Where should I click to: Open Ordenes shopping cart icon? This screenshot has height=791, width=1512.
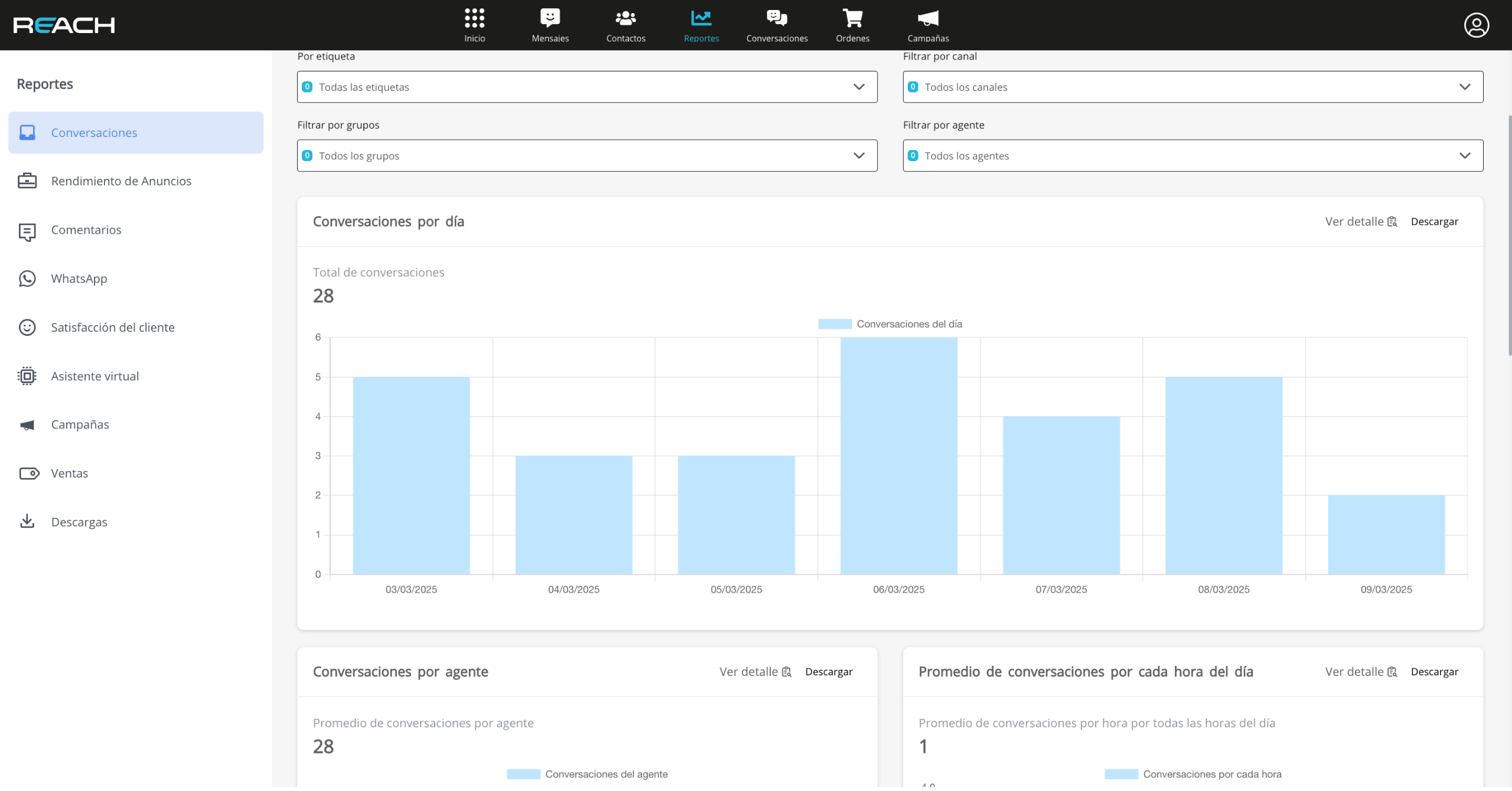852,18
